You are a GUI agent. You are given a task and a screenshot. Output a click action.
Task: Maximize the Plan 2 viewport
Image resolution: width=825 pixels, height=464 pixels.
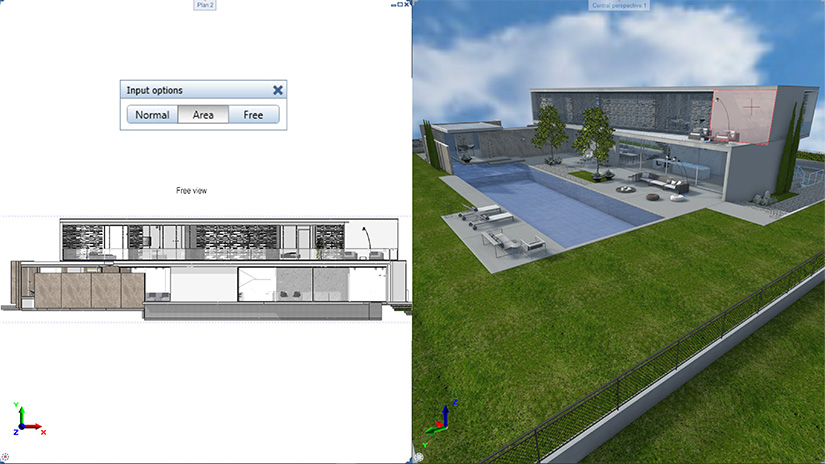click(x=400, y=4)
